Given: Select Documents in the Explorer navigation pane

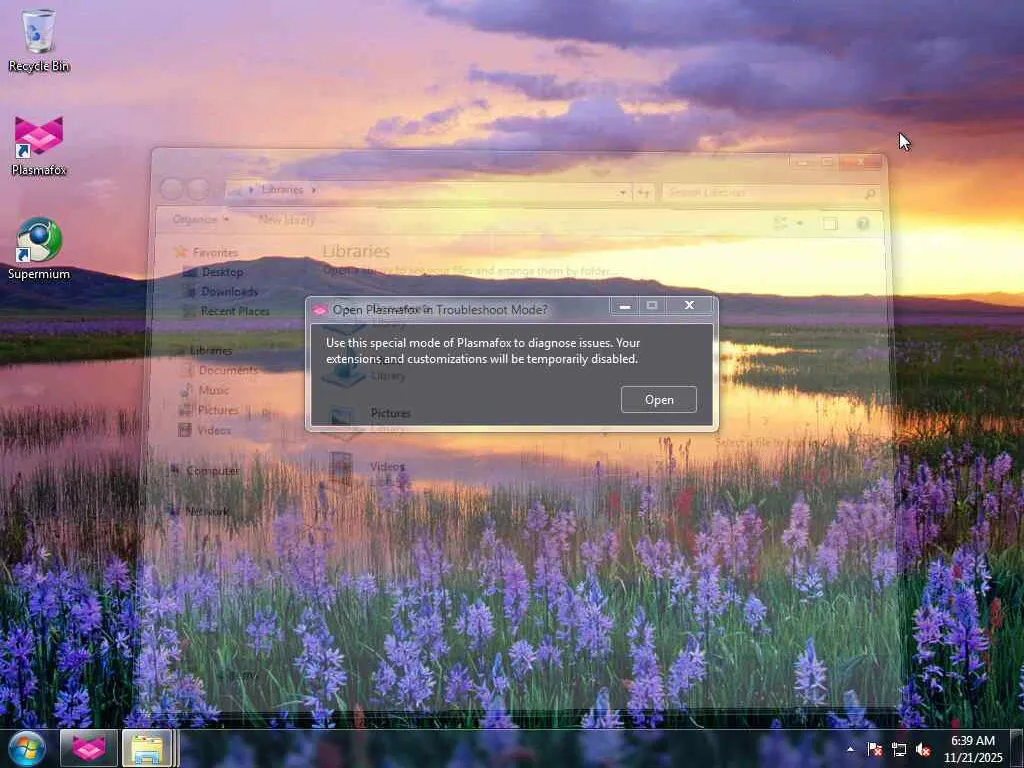Looking at the screenshot, I should (219, 370).
